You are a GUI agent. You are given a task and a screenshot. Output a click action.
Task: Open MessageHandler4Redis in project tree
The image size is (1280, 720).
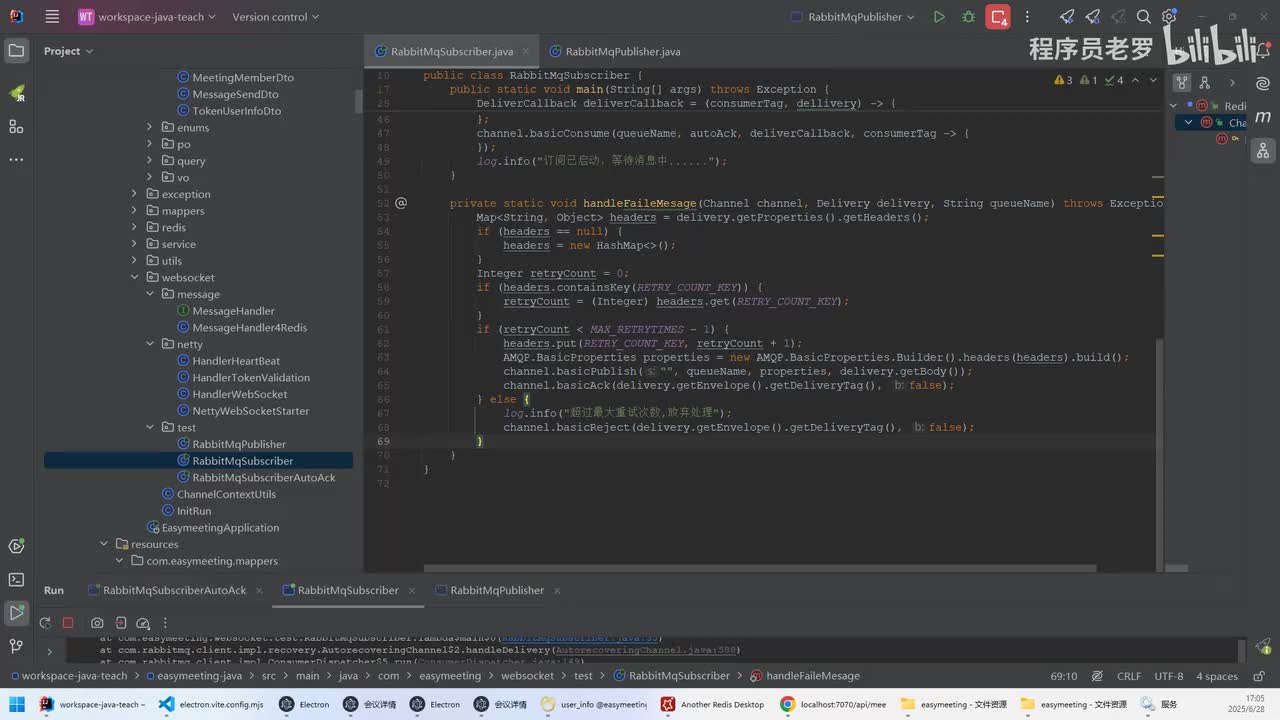click(x=249, y=328)
